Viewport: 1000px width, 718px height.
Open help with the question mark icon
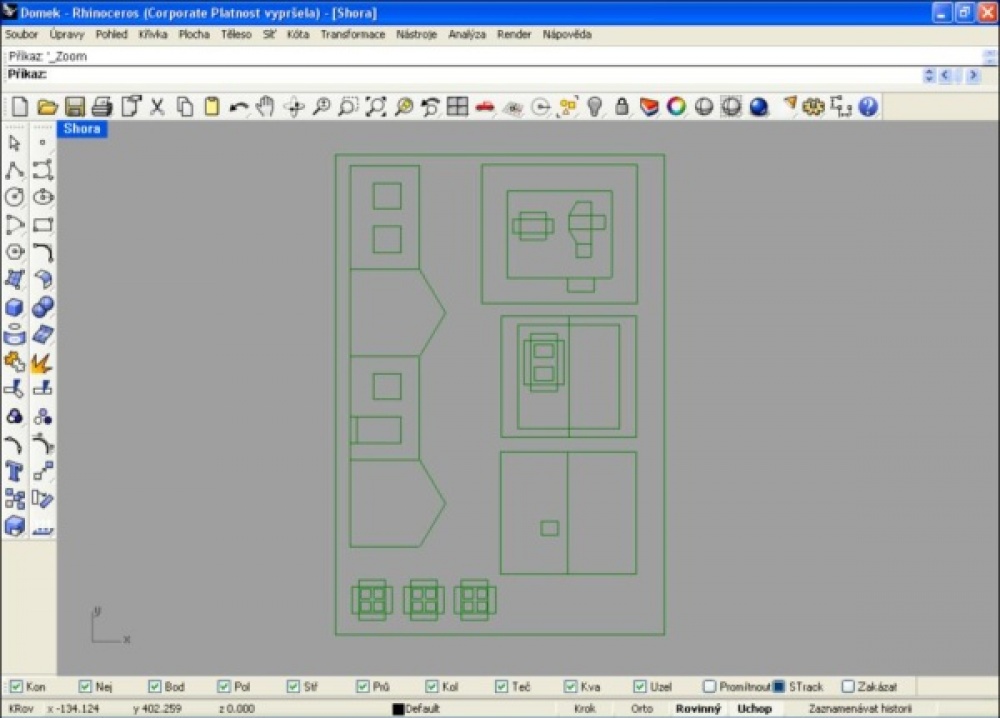[x=868, y=106]
